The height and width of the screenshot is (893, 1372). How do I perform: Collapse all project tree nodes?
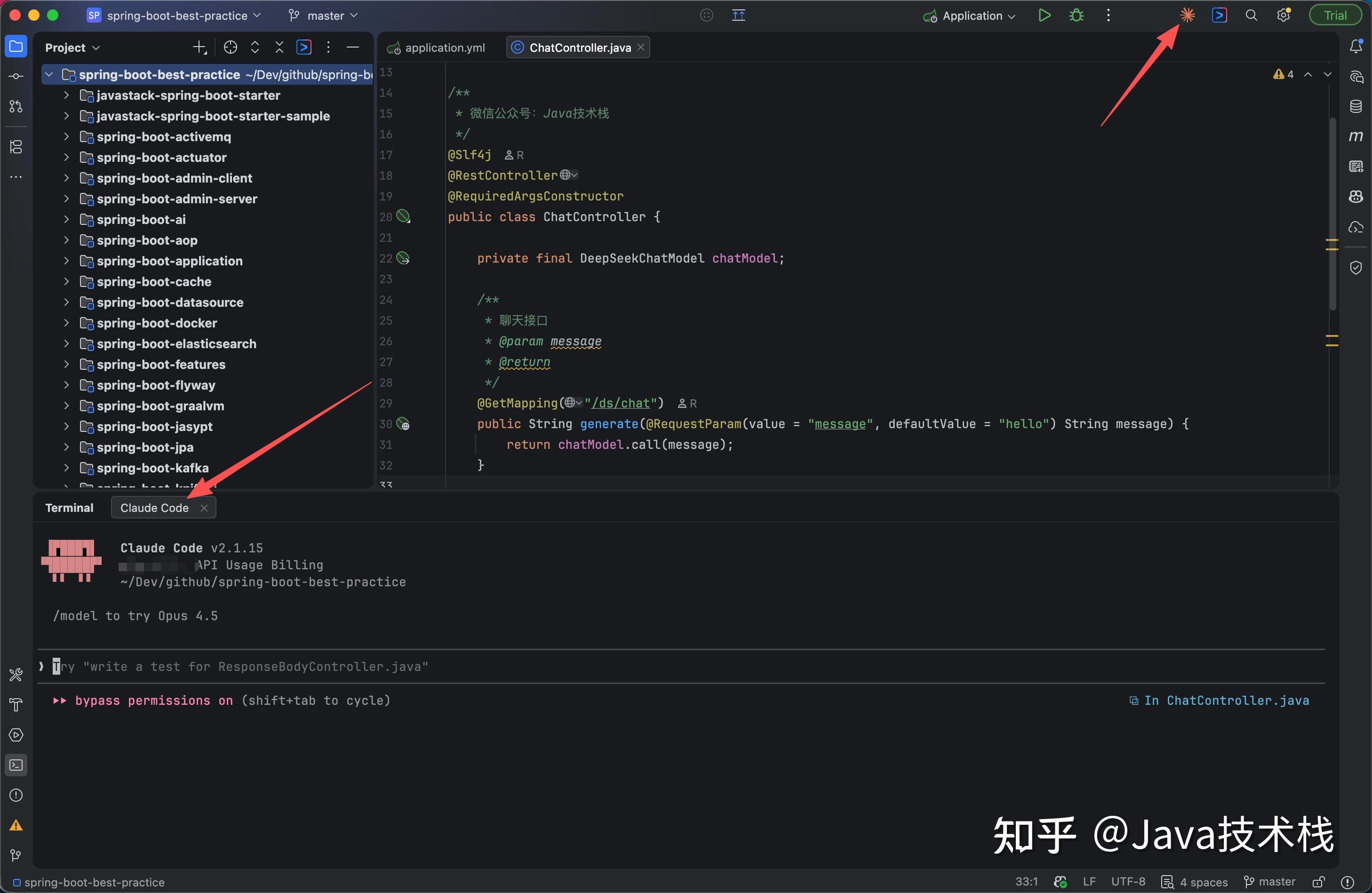(279, 47)
